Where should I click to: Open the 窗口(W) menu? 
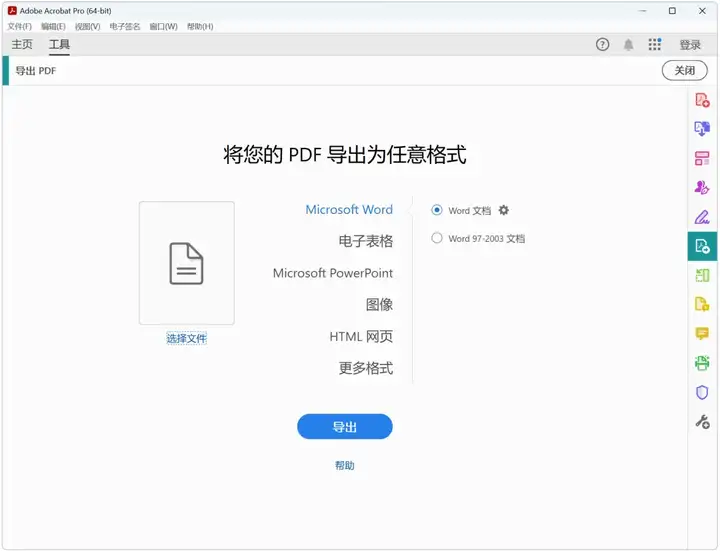coord(163,27)
